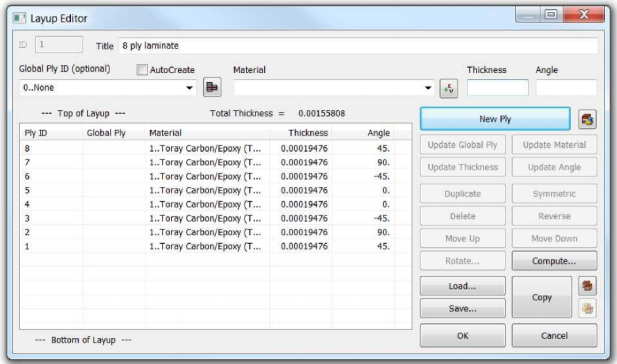
Task: Click the -45. angle cell of ply 6
Action: pyautogui.click(x=362, y=176)
